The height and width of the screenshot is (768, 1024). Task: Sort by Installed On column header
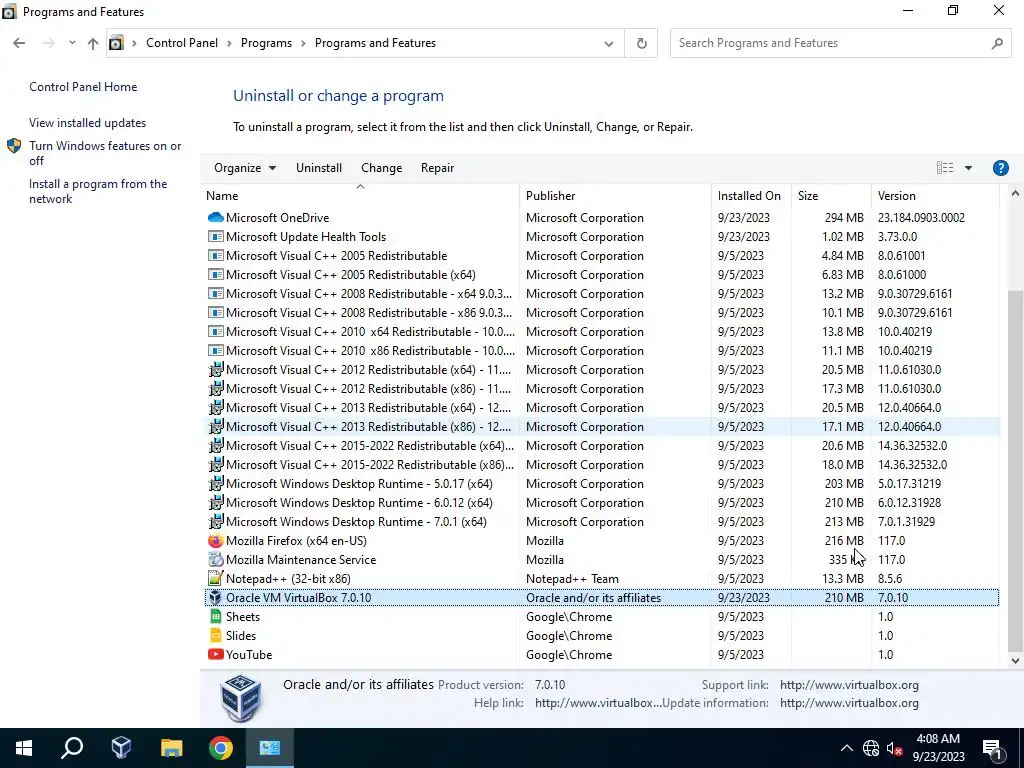click(x=749, y=196)
